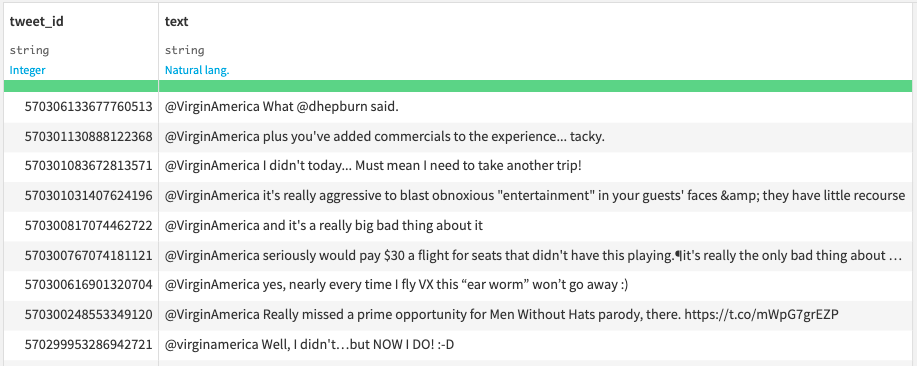Select tweet ID cell 570301130888122368
This screenshot has width=917, height=366.
tap(81, 137)
